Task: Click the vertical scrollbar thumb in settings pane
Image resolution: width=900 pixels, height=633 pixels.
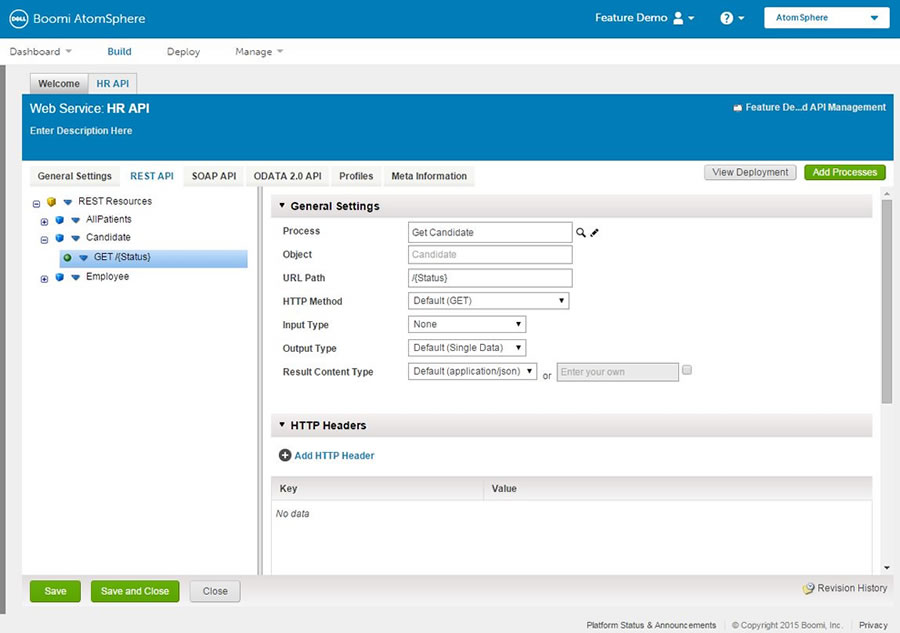Action: 887,301
